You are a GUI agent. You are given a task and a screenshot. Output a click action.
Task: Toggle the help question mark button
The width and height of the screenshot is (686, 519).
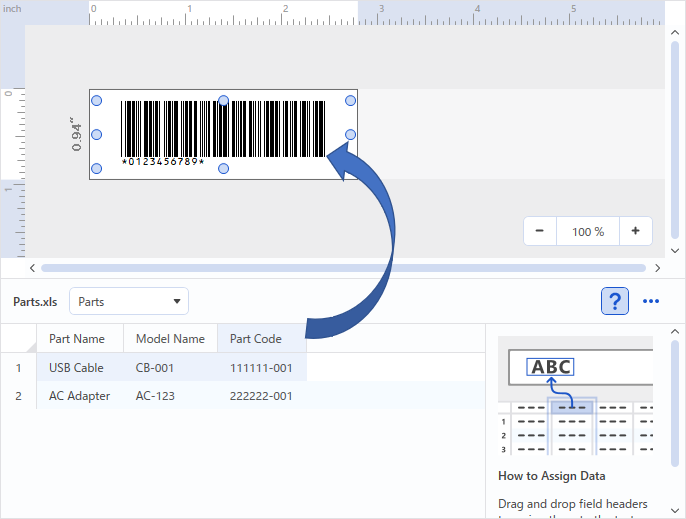click(615, 301)
